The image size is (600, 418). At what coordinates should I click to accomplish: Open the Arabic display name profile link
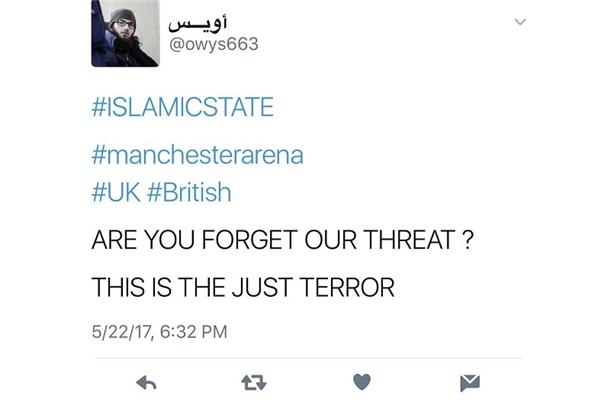(198, 23)
